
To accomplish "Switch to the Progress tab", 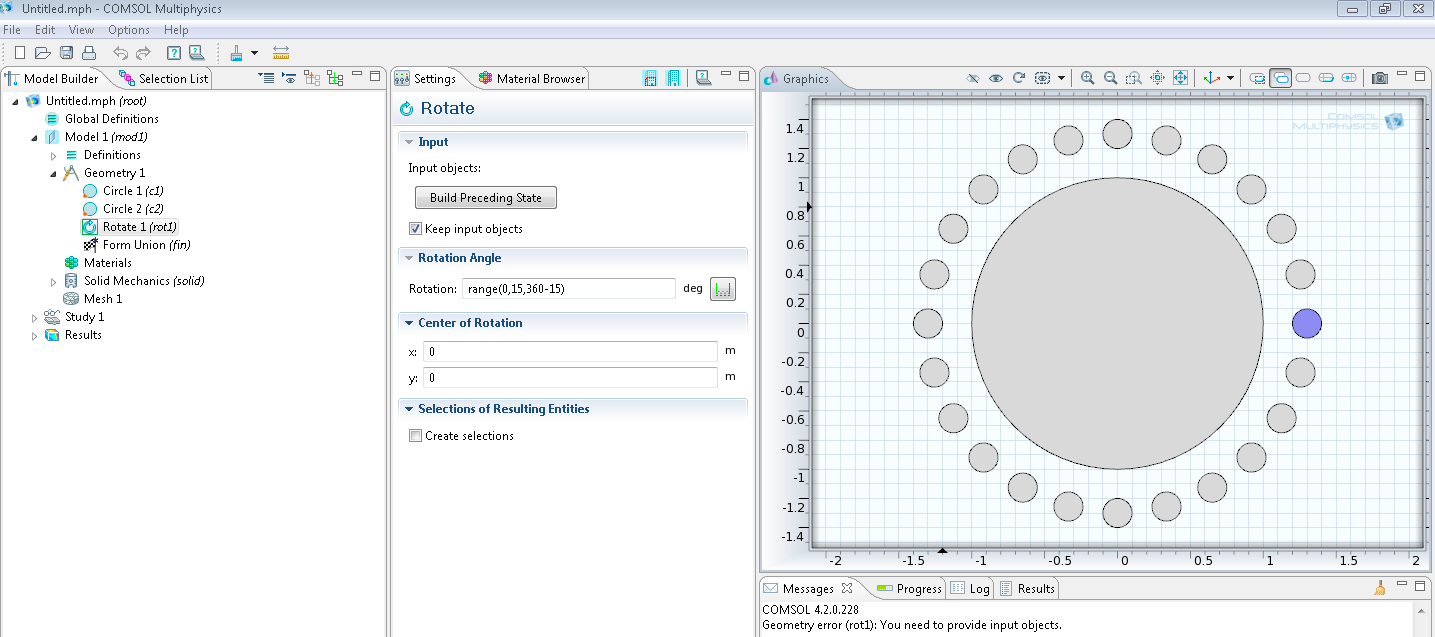I will click(x=909, y=588).
